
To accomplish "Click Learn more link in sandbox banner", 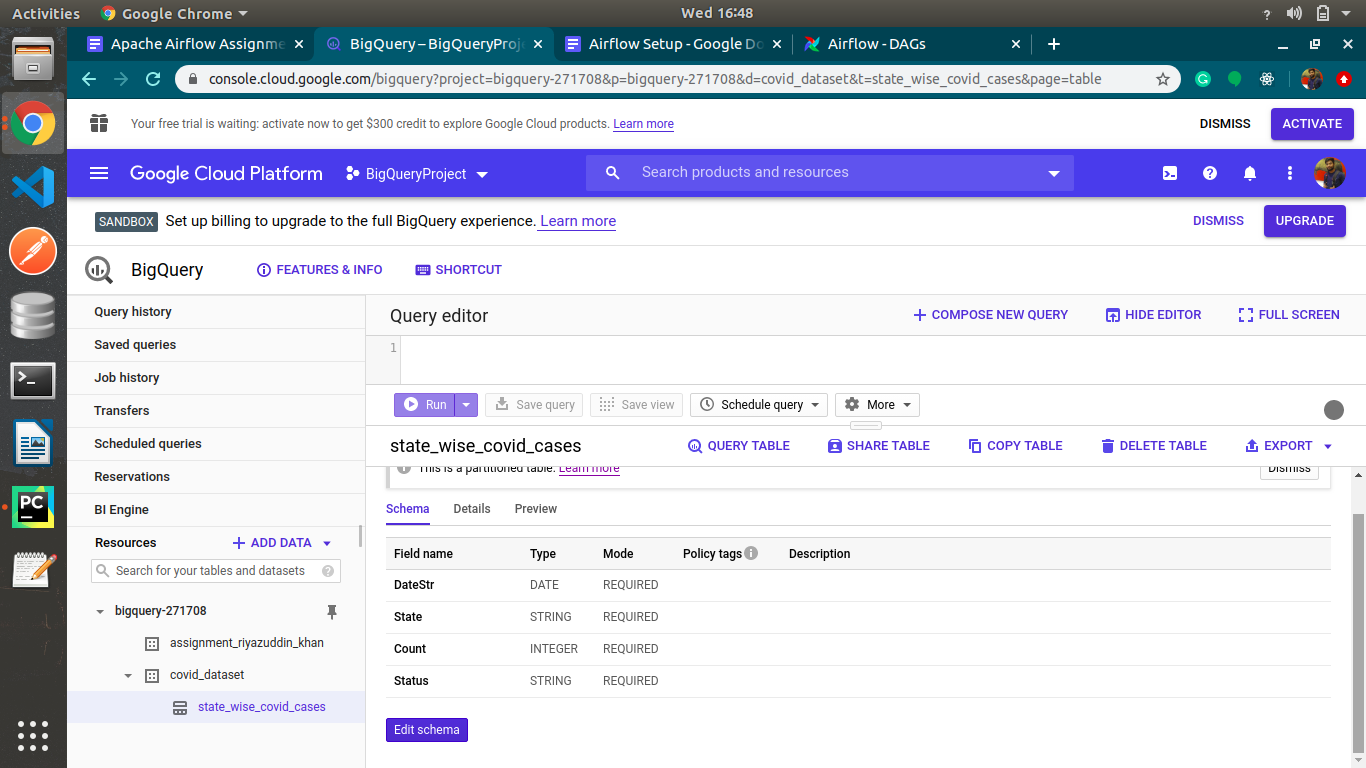I will coord(578,221).
